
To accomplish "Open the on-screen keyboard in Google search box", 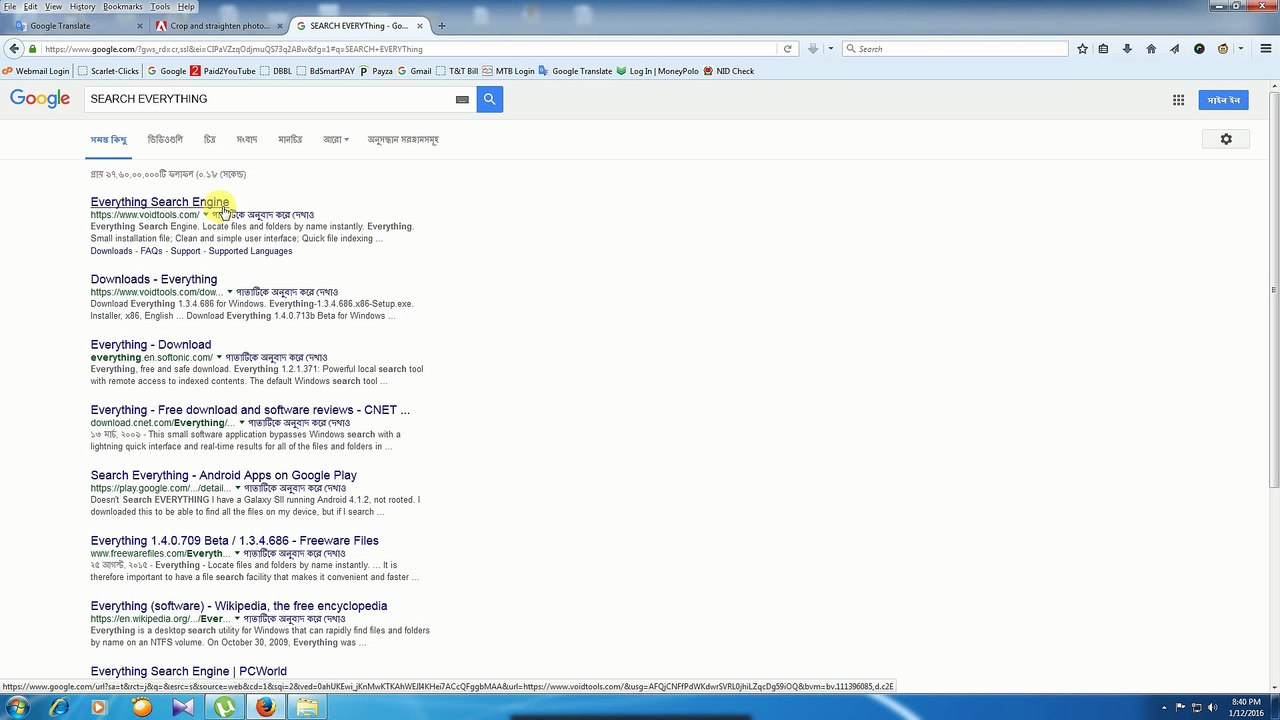I will point(462,99).
